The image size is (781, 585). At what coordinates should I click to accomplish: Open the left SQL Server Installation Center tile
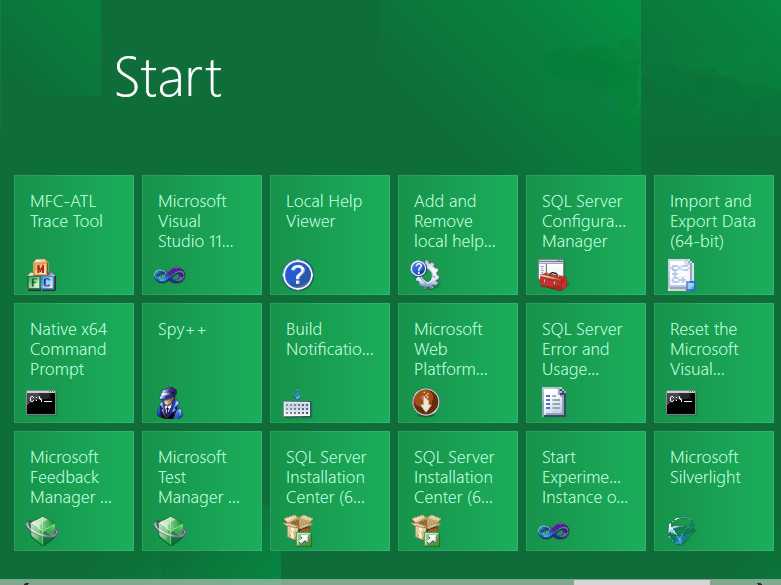329,491
